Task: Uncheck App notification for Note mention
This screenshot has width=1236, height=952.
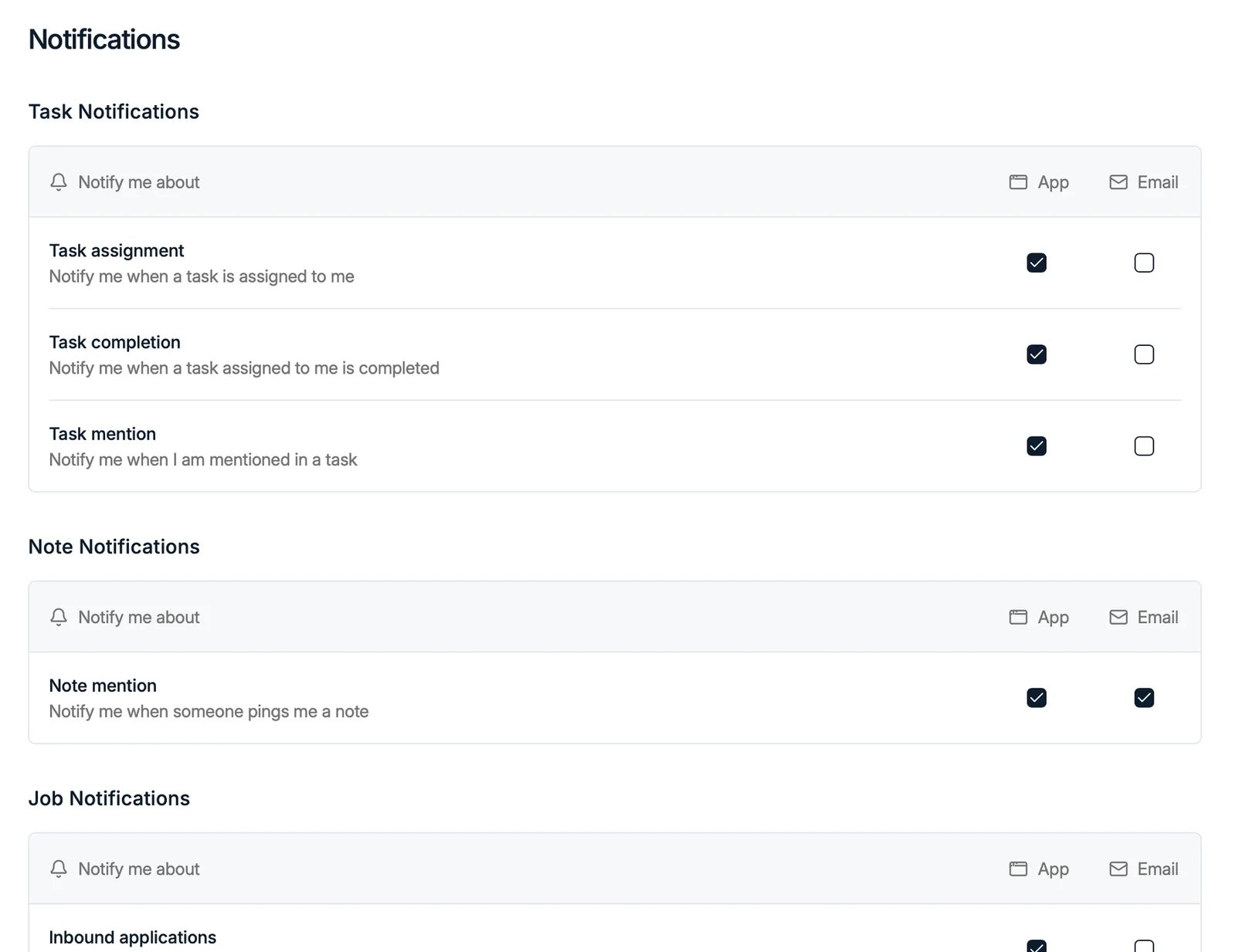Action: click(x=1037, y=698)
